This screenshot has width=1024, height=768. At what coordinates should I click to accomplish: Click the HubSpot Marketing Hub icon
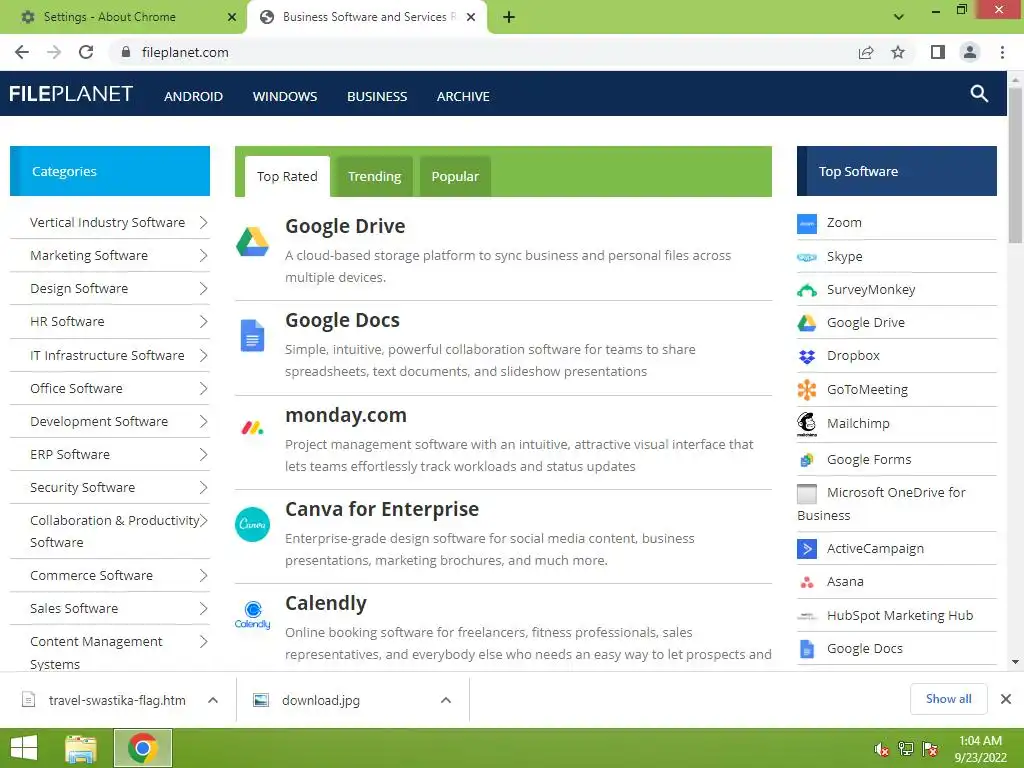coord(807,616)
